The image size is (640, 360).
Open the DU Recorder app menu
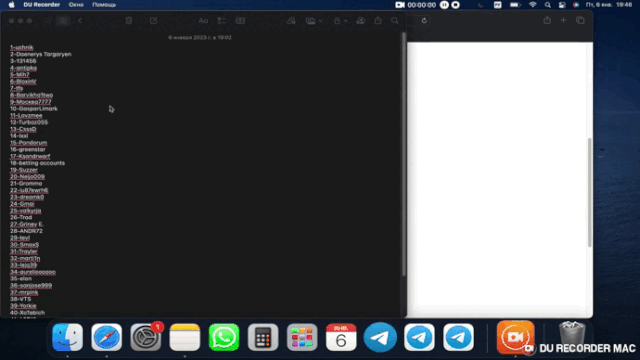tap(42, 5)
